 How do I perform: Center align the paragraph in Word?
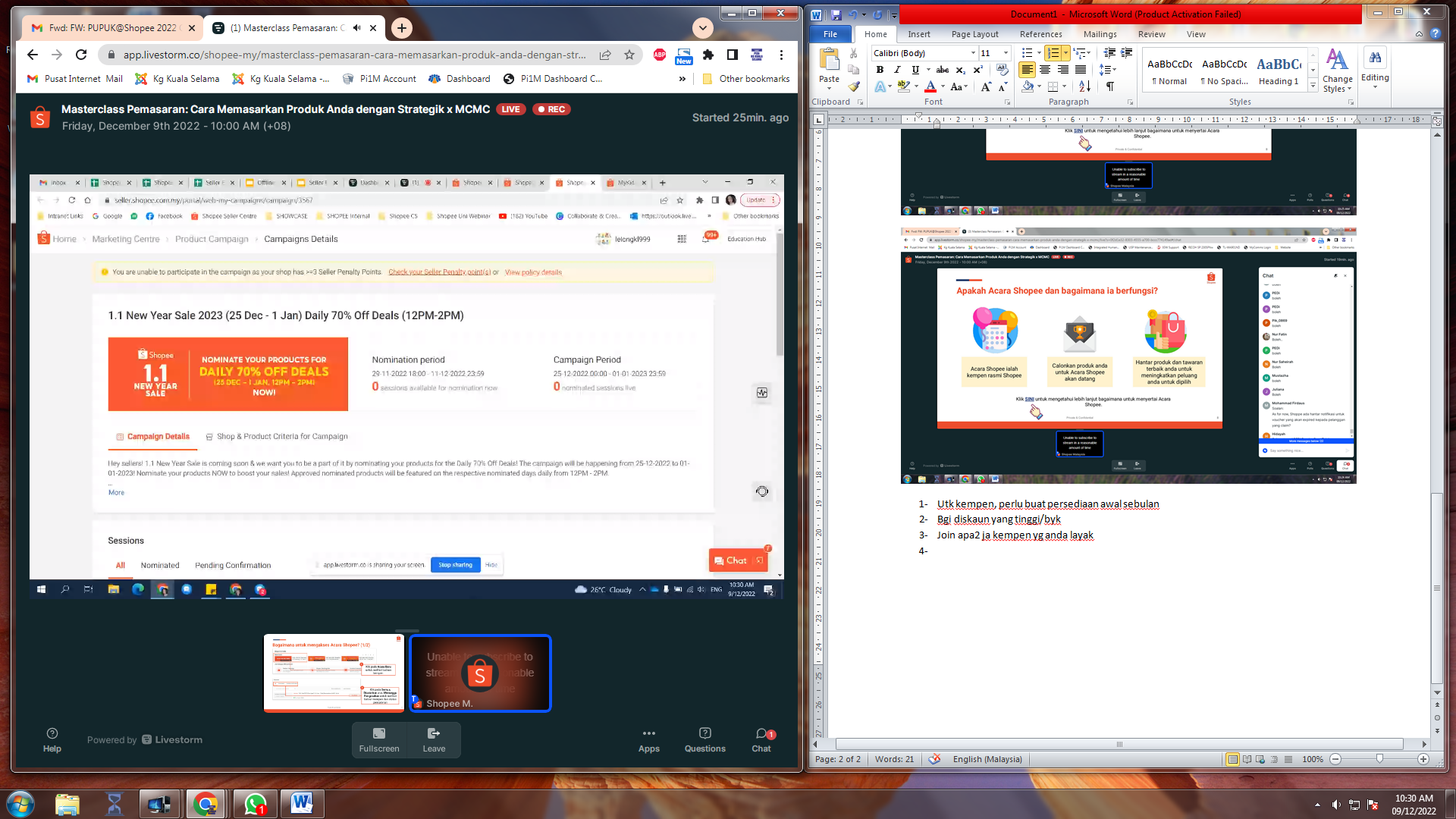tap(1045, 70)
